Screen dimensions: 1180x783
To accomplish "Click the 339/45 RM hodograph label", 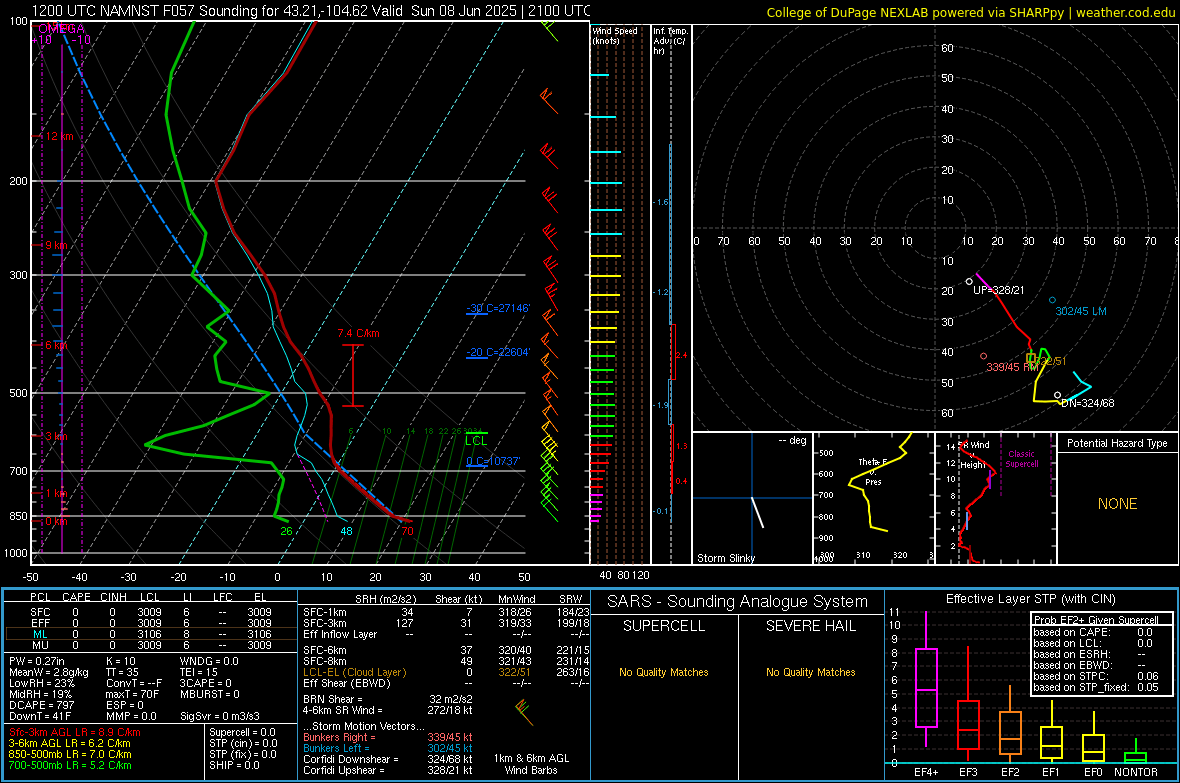I will click(1012, 367).
